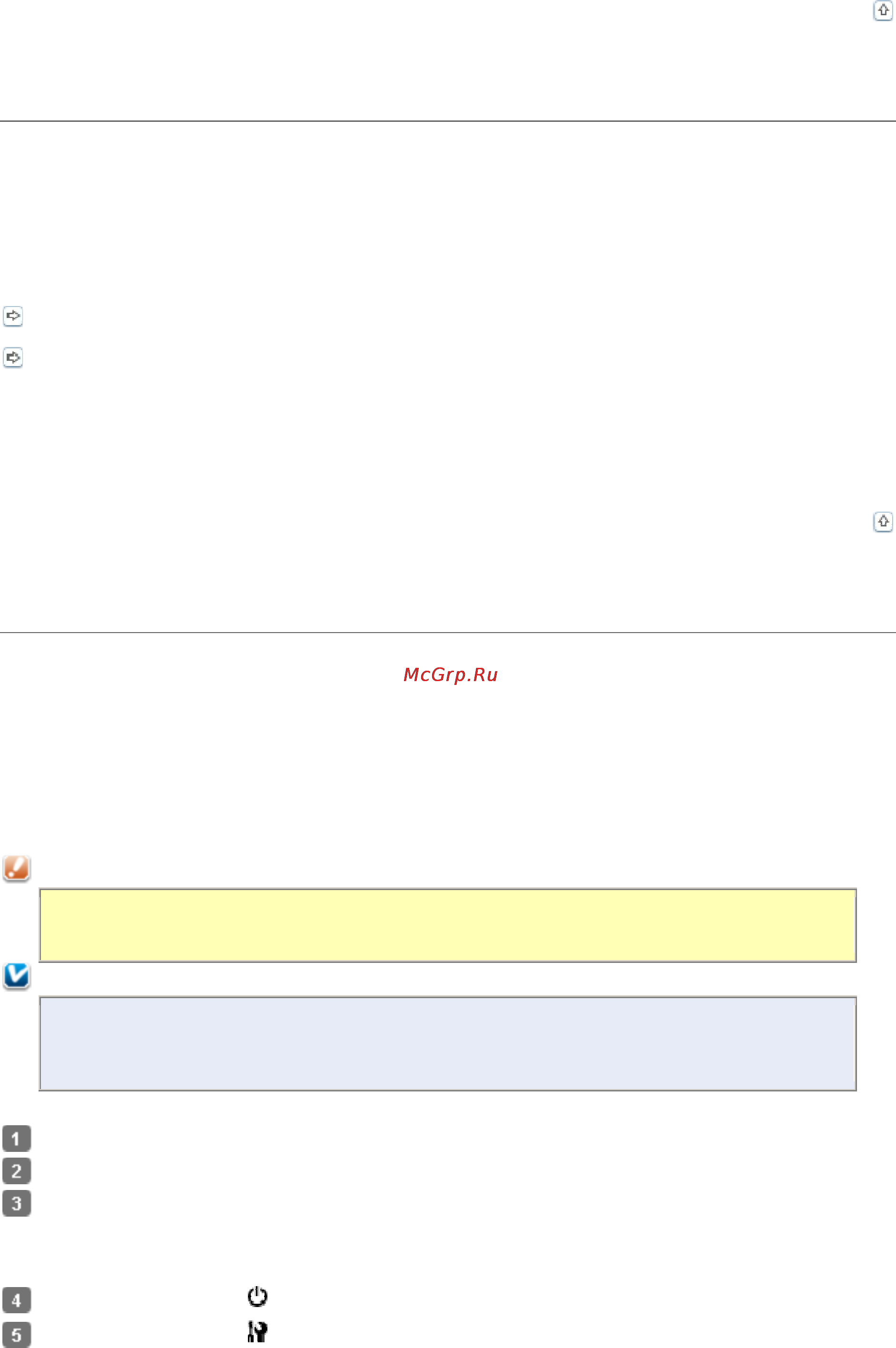Click the first right-arrow link icon
This screenshot has height=1348, width=896.
tap(13, 316)
